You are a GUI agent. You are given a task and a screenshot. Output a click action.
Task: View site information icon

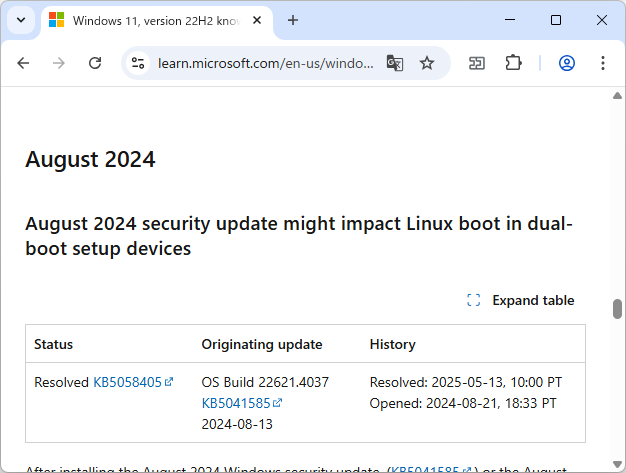coord(138,63)
